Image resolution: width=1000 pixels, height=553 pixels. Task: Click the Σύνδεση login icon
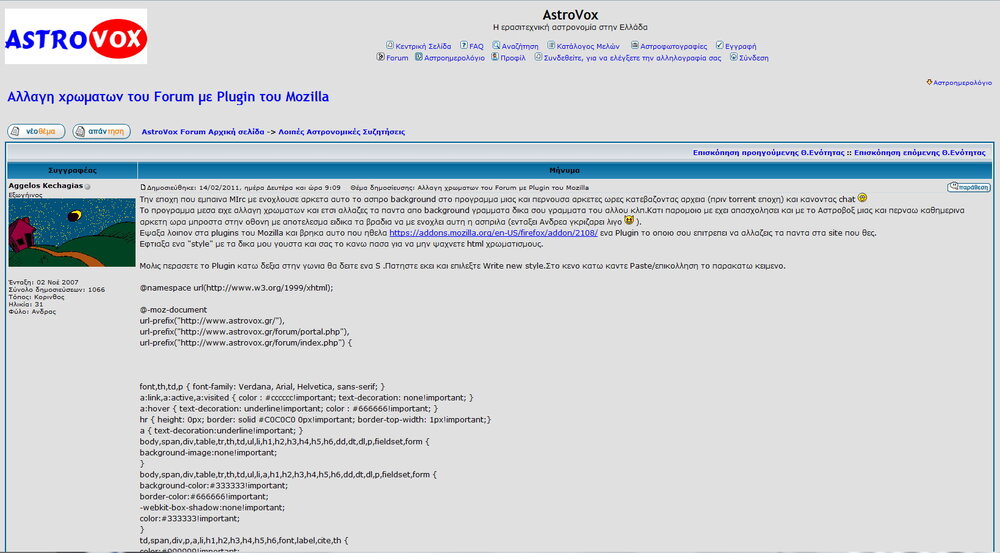[x=733, y=57]
